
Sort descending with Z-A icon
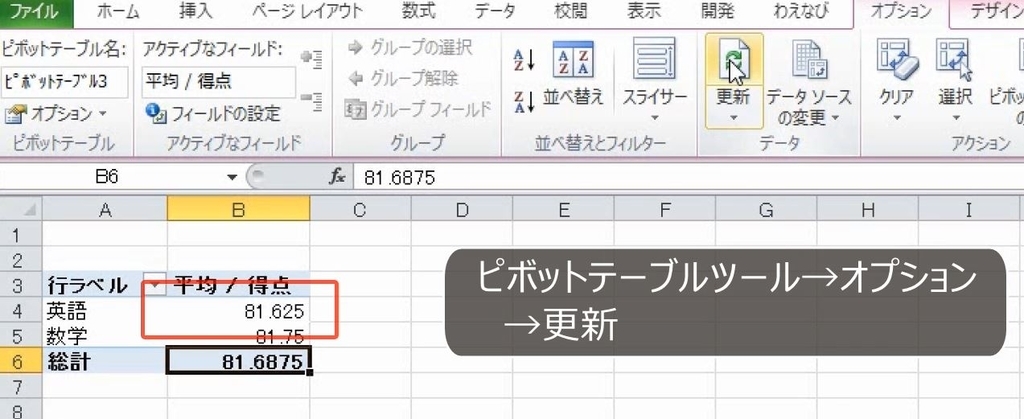point(524,101)
